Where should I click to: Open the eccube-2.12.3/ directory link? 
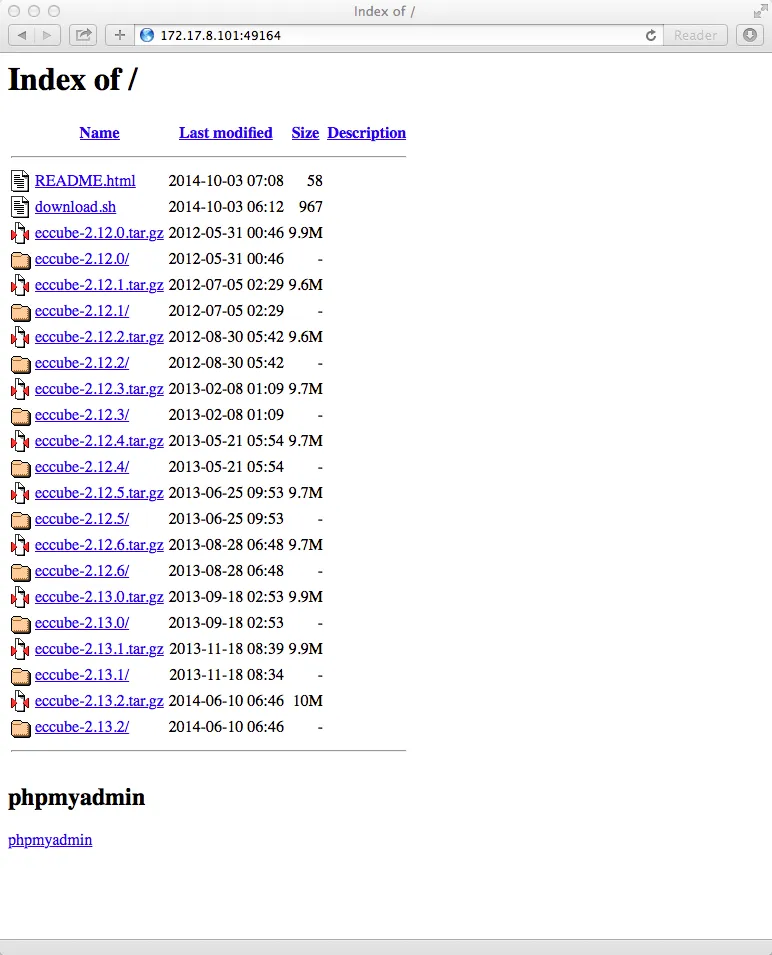pos(81,415)
